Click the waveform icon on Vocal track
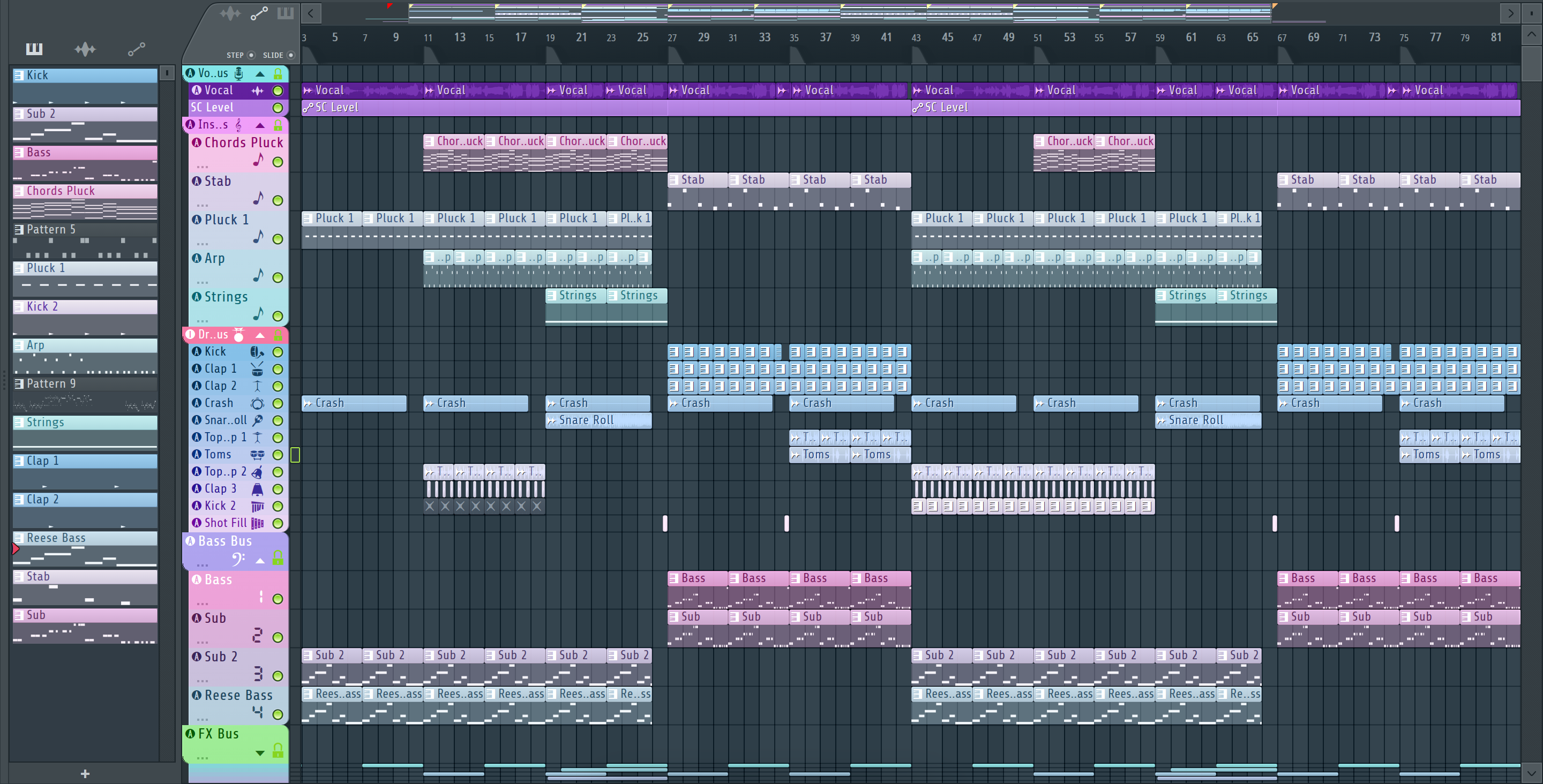This screenshot has height=784, width=1543. [x=258, y=91]
